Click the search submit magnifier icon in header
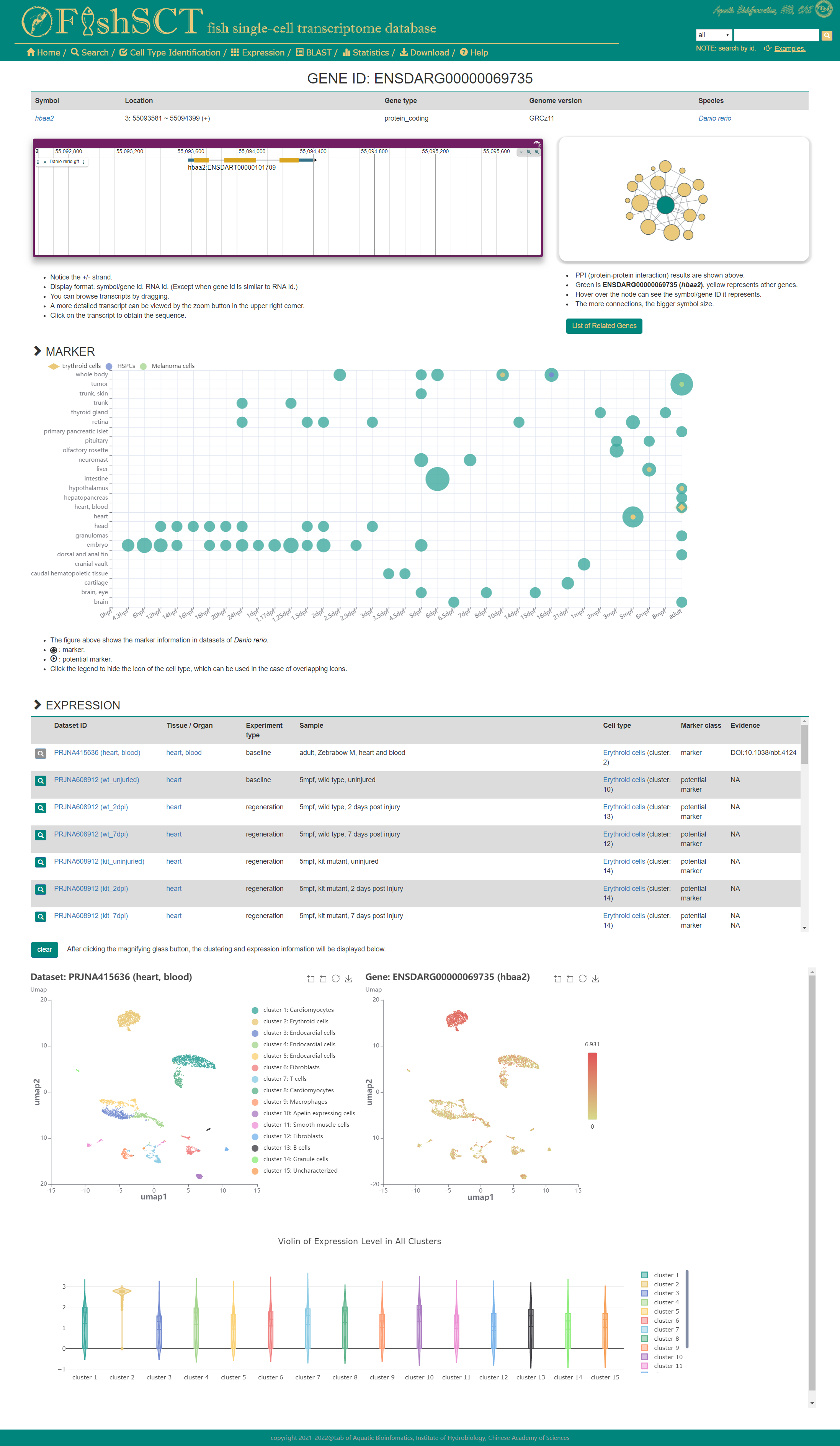The width and height of the screenshot is (840, 1446). [x=826, y=36]
